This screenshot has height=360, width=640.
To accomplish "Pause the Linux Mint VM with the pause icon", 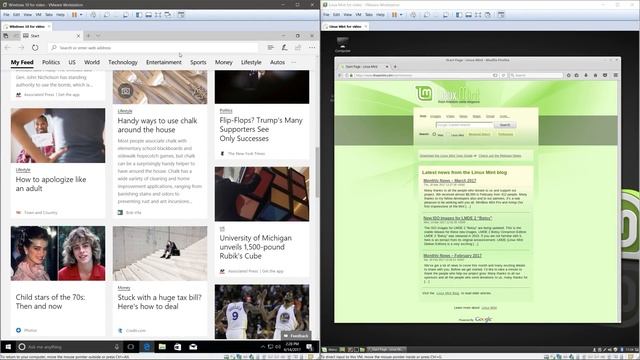I will coord(394,15).
